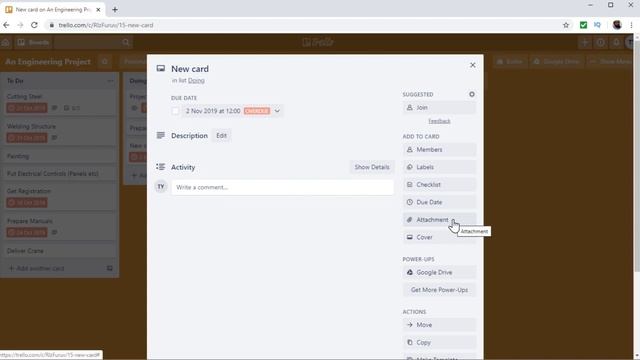This screenshot has height=360, width=640.
Task: Open the Prepare Manuals card
Action: tap(60, 227)
